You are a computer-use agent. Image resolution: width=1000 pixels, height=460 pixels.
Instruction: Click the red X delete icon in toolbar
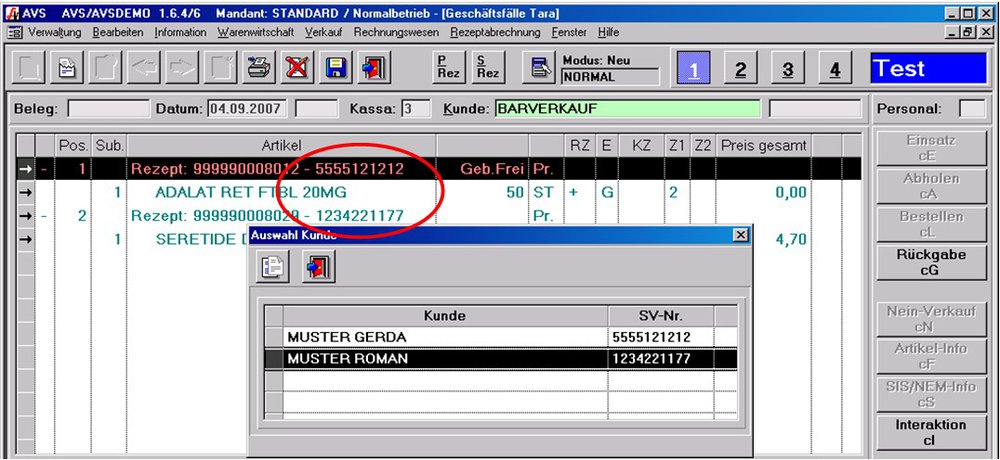(297, 68)
